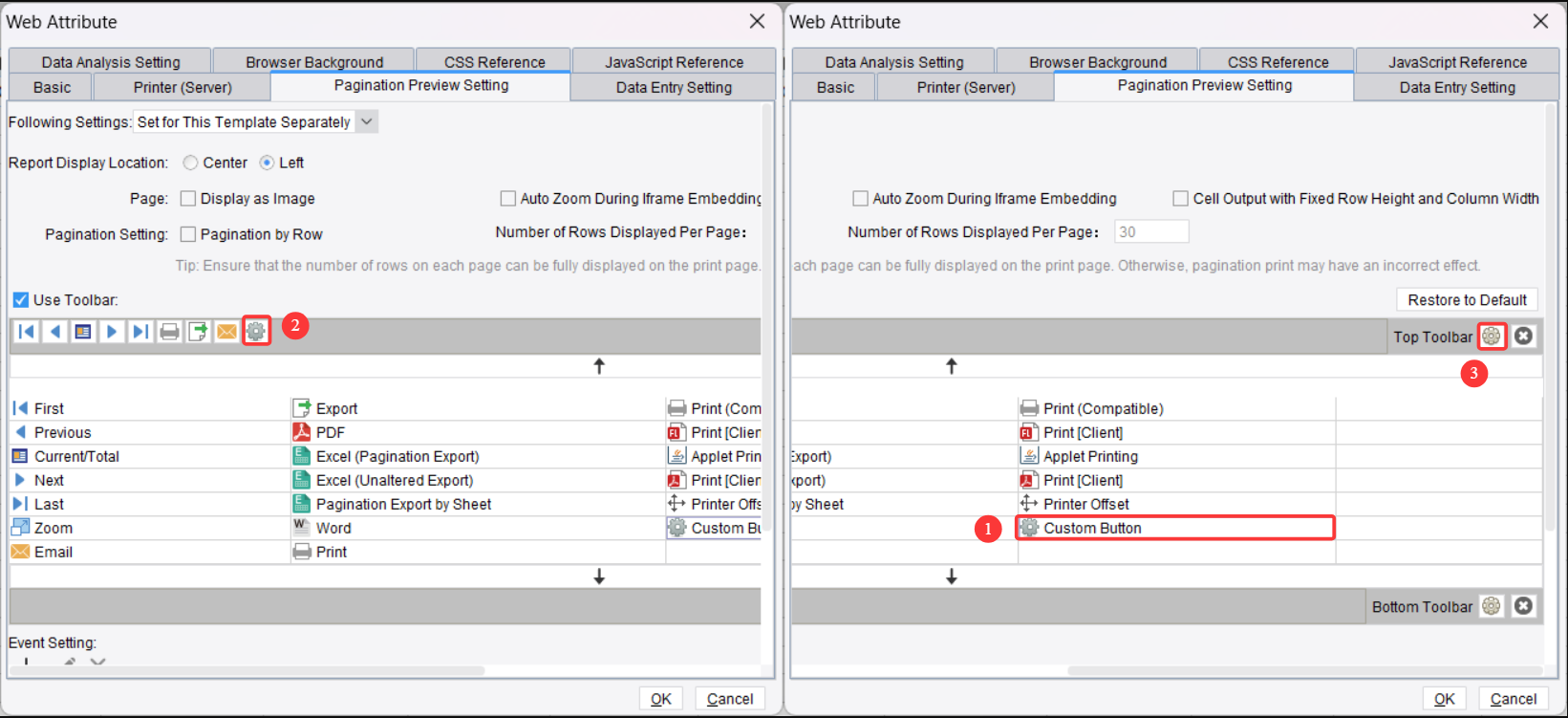Screen dimensions: 1568x718
Task: Click Cancel in the right window
Action: click(1514, 699)
